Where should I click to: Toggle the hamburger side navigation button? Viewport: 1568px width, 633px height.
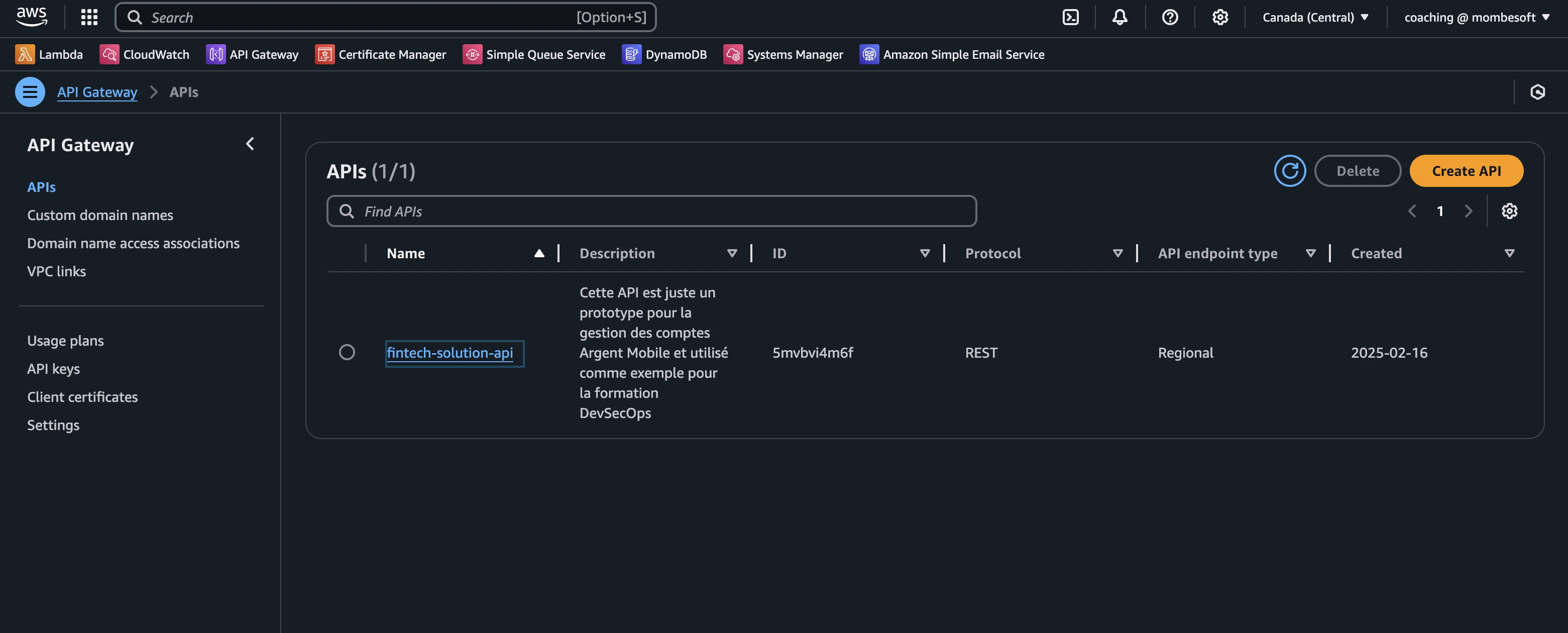point(30,92)
